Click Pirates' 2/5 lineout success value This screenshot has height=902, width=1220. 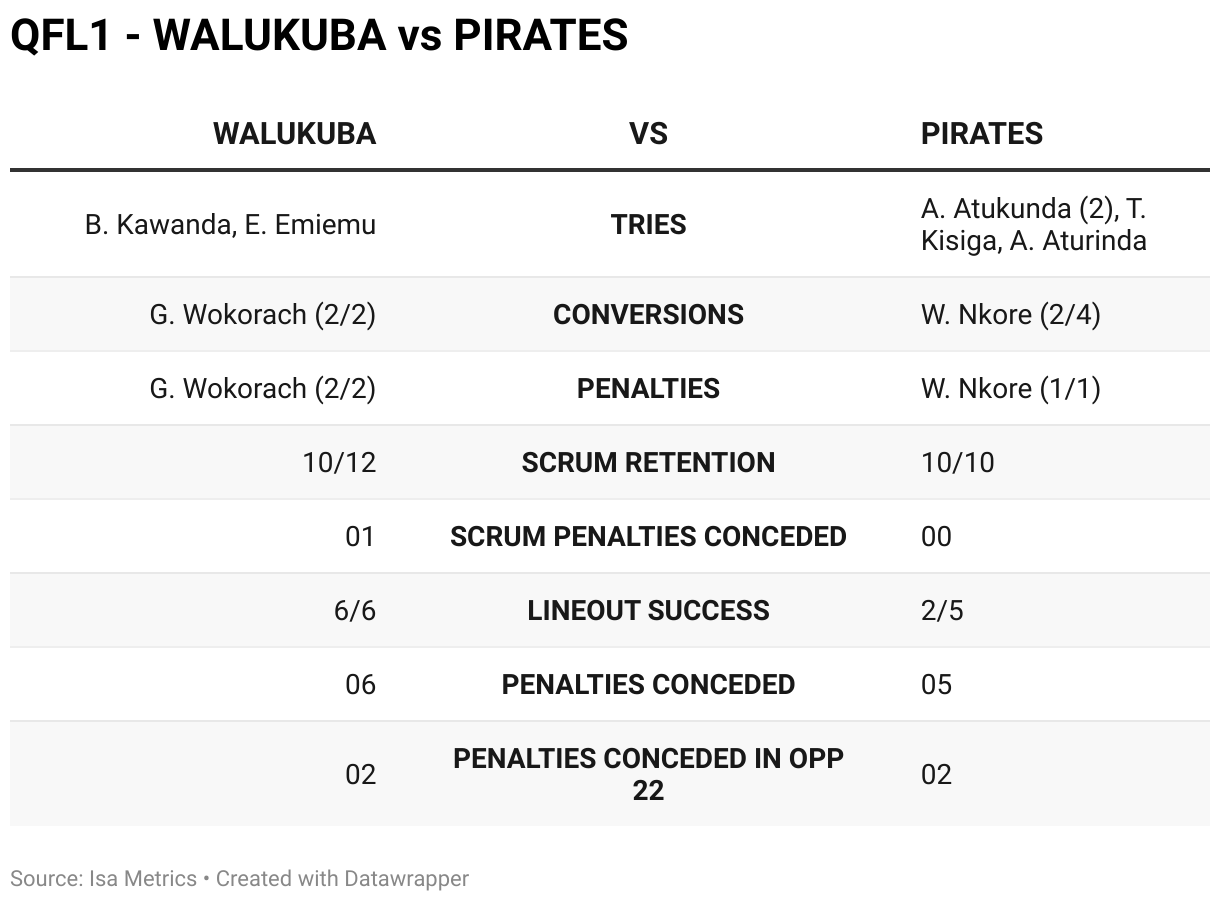pos(942,611)
